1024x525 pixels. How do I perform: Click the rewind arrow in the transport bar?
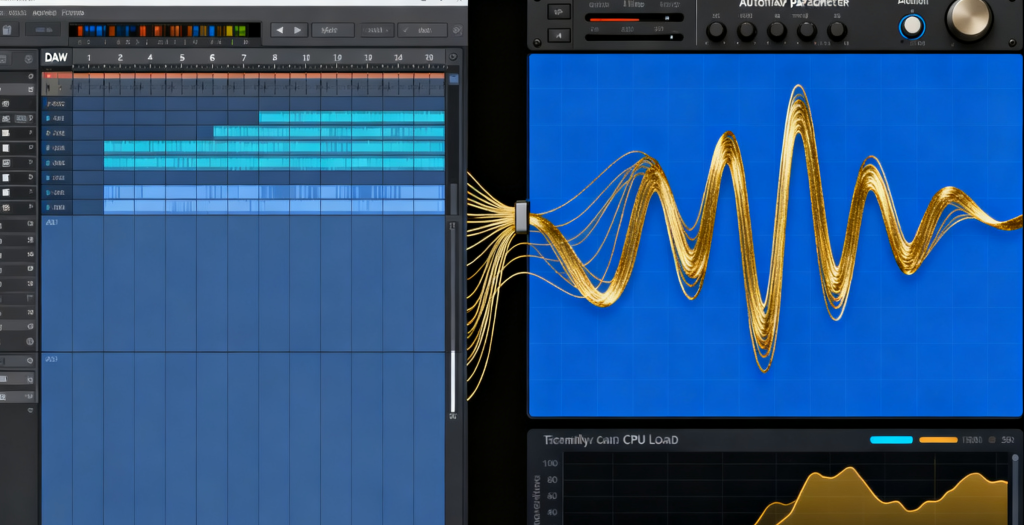click(279, 30)
